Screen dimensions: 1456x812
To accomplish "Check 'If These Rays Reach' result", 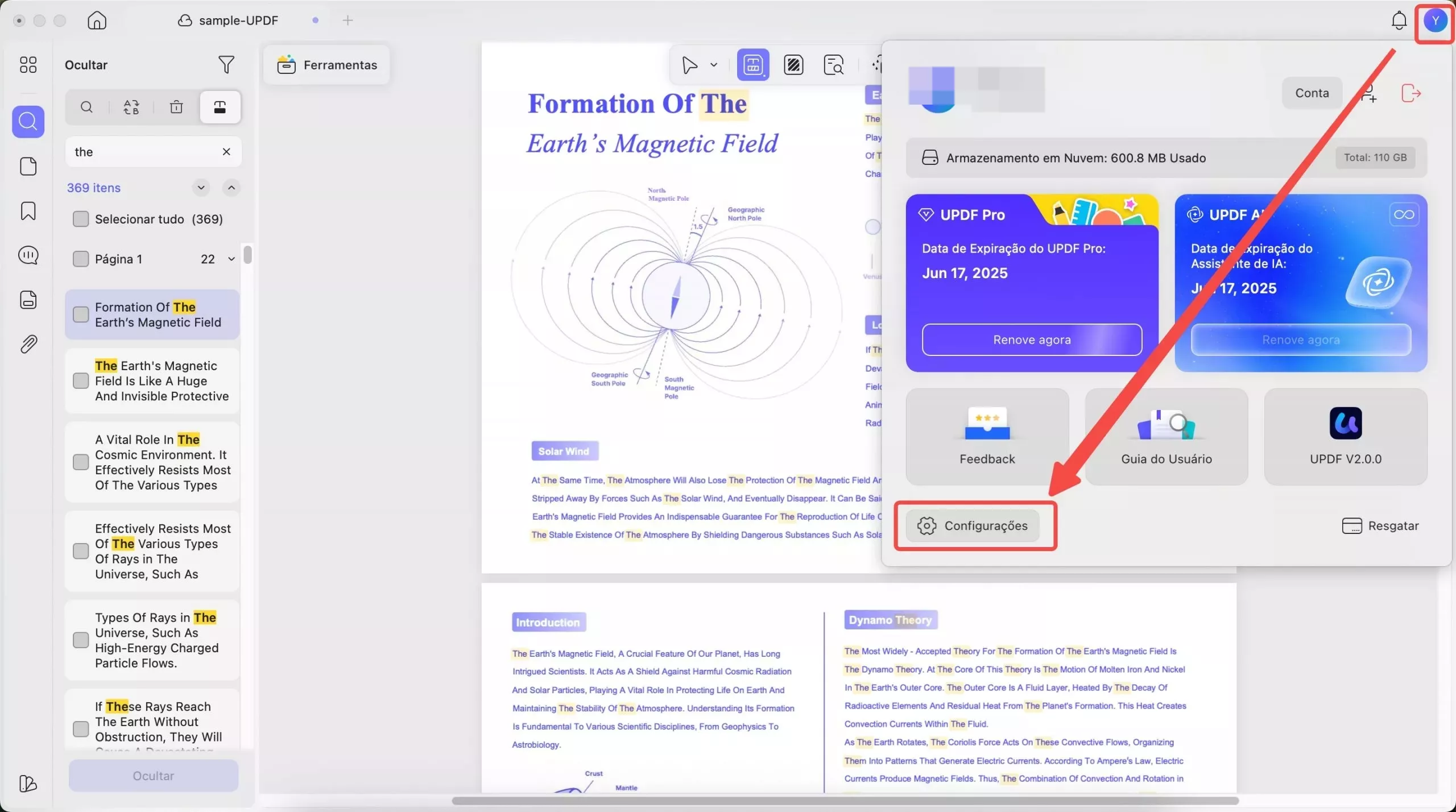I will coord(81,729).
